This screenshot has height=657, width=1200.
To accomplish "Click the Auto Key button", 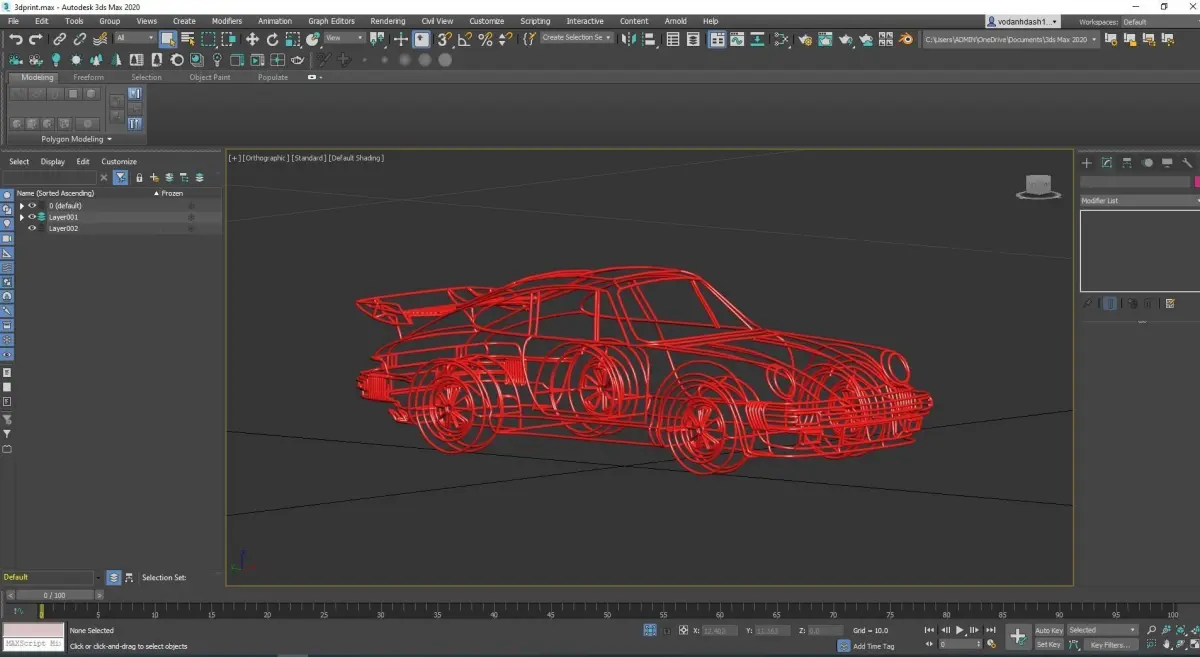I will point(1049,631).
